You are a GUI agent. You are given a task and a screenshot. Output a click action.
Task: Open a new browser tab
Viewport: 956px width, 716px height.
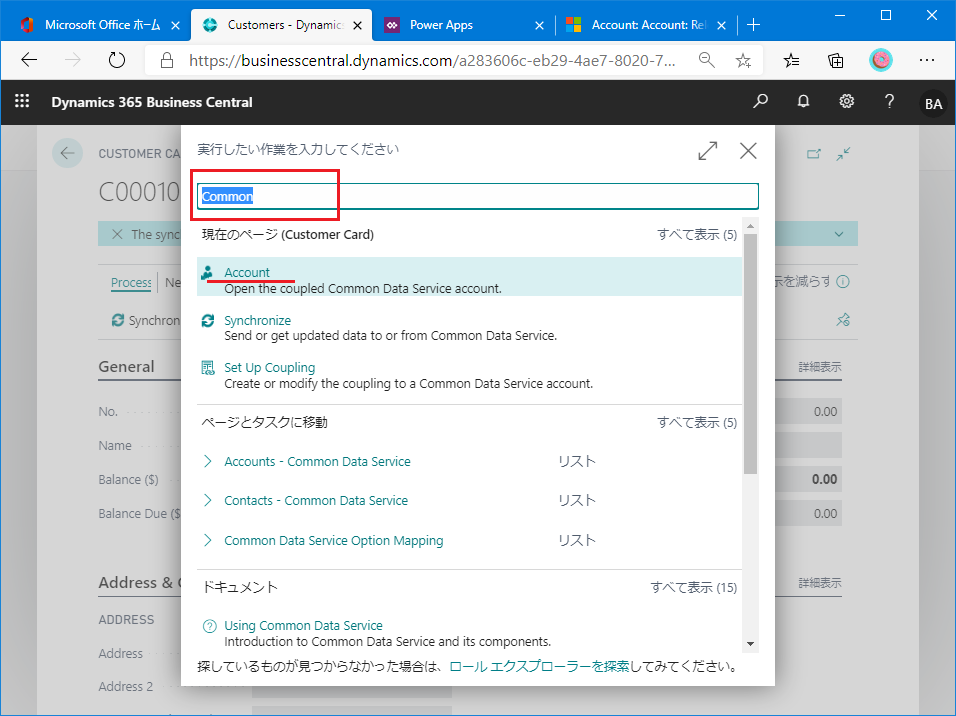[x=754, y=25]
